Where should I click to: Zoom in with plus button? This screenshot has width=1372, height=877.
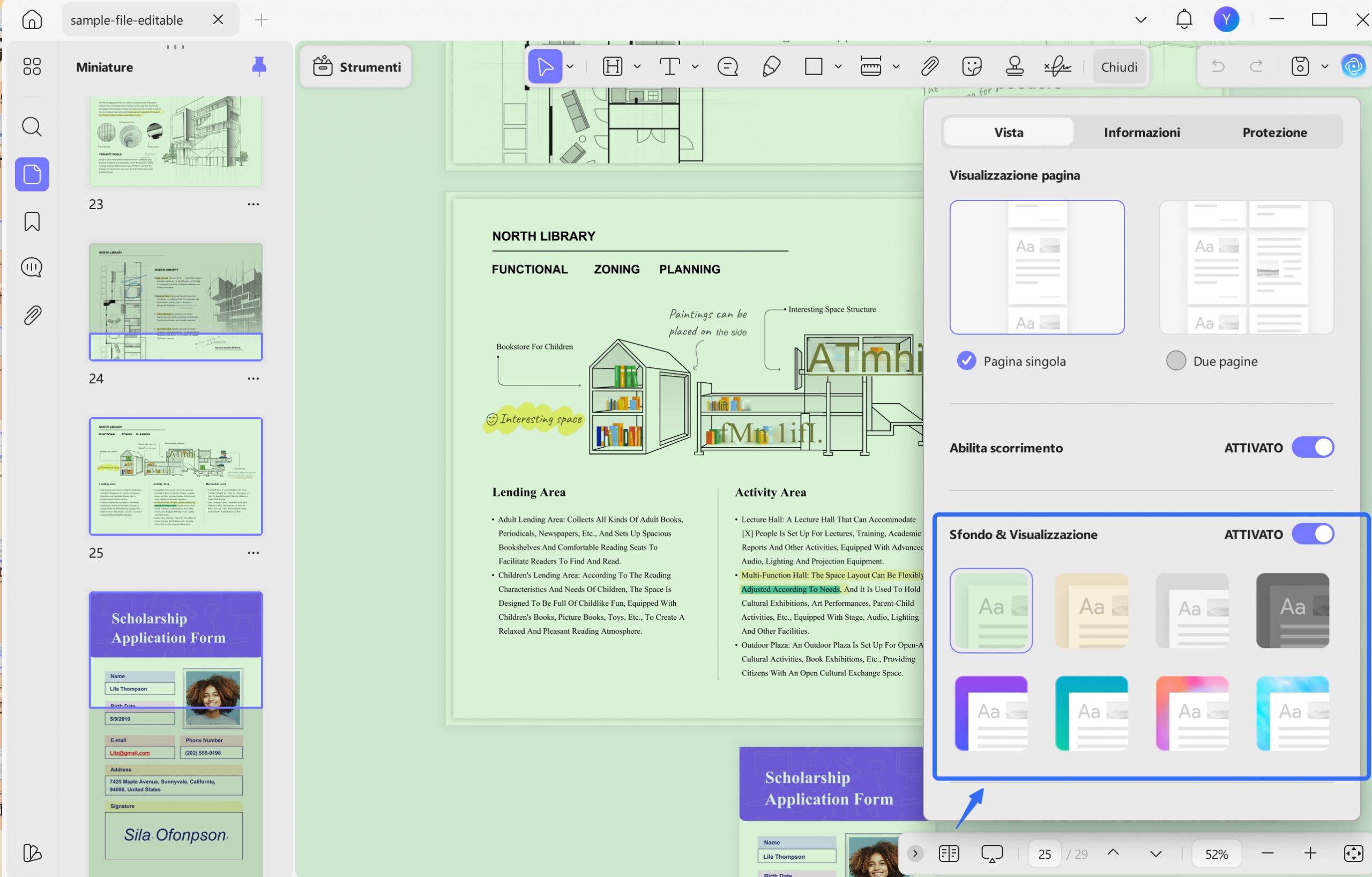1310,853
